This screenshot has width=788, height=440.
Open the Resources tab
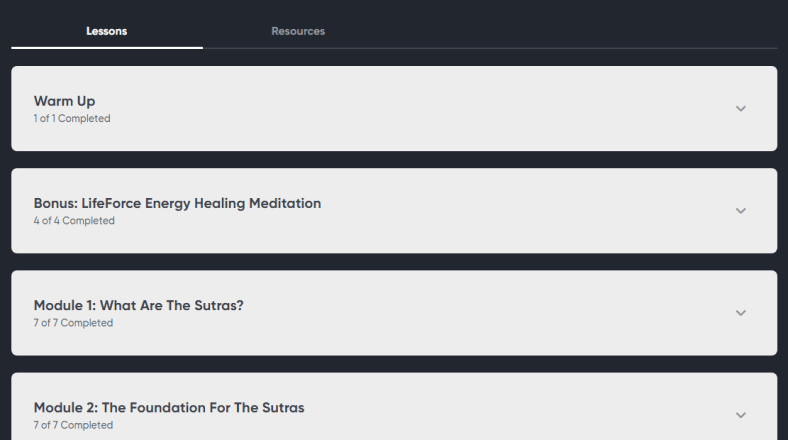[298, 31]
